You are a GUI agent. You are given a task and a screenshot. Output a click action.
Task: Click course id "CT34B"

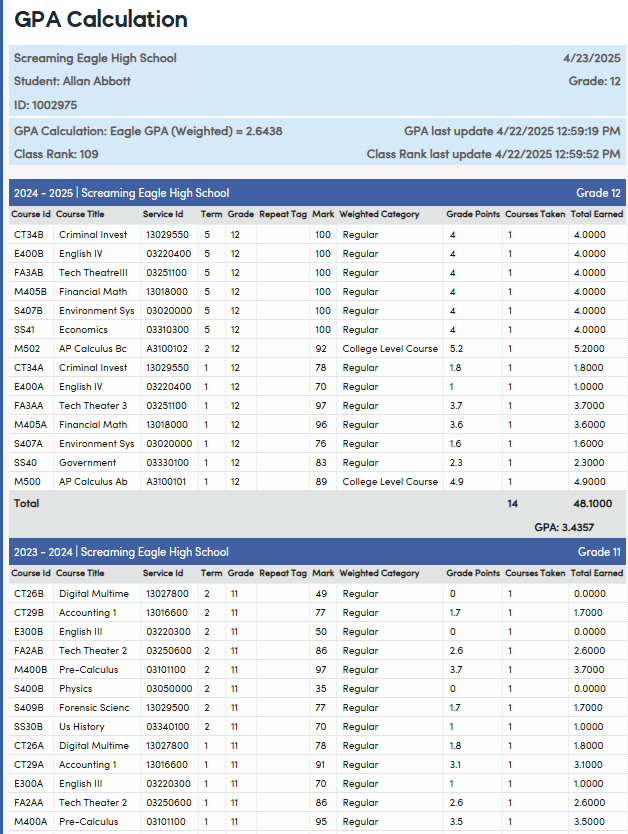coord(29,235)
